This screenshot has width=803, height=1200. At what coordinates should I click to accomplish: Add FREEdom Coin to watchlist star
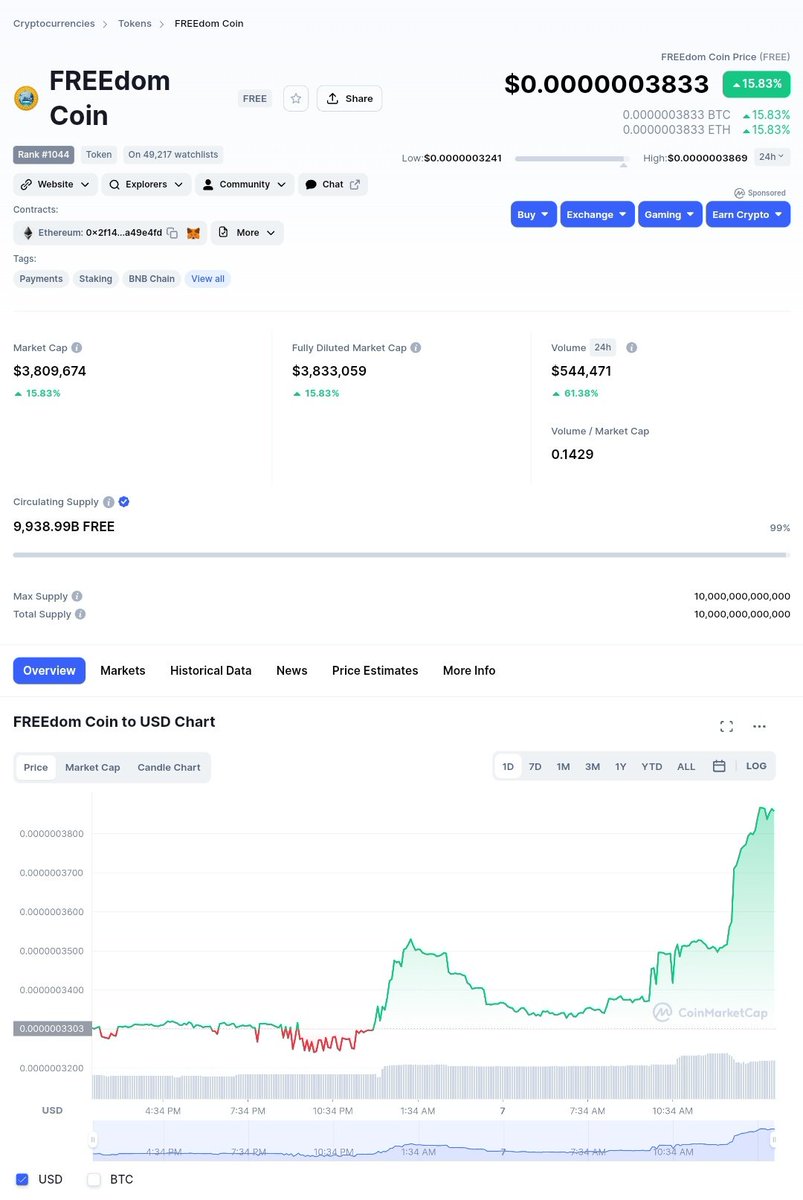pos(295,98)
